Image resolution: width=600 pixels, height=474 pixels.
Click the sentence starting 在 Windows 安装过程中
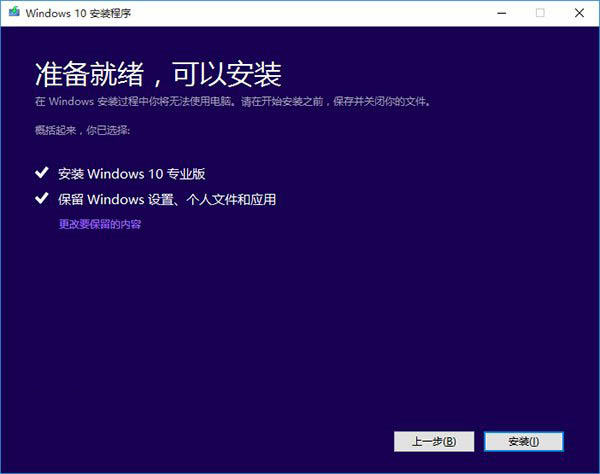[233, 101]
